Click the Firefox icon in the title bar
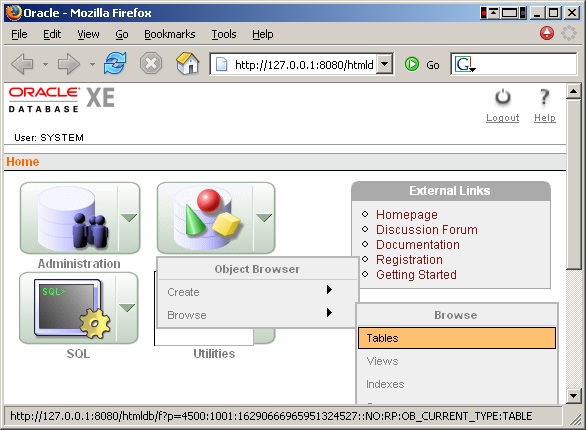The image size is (586, 430). (x=13, y=12)
